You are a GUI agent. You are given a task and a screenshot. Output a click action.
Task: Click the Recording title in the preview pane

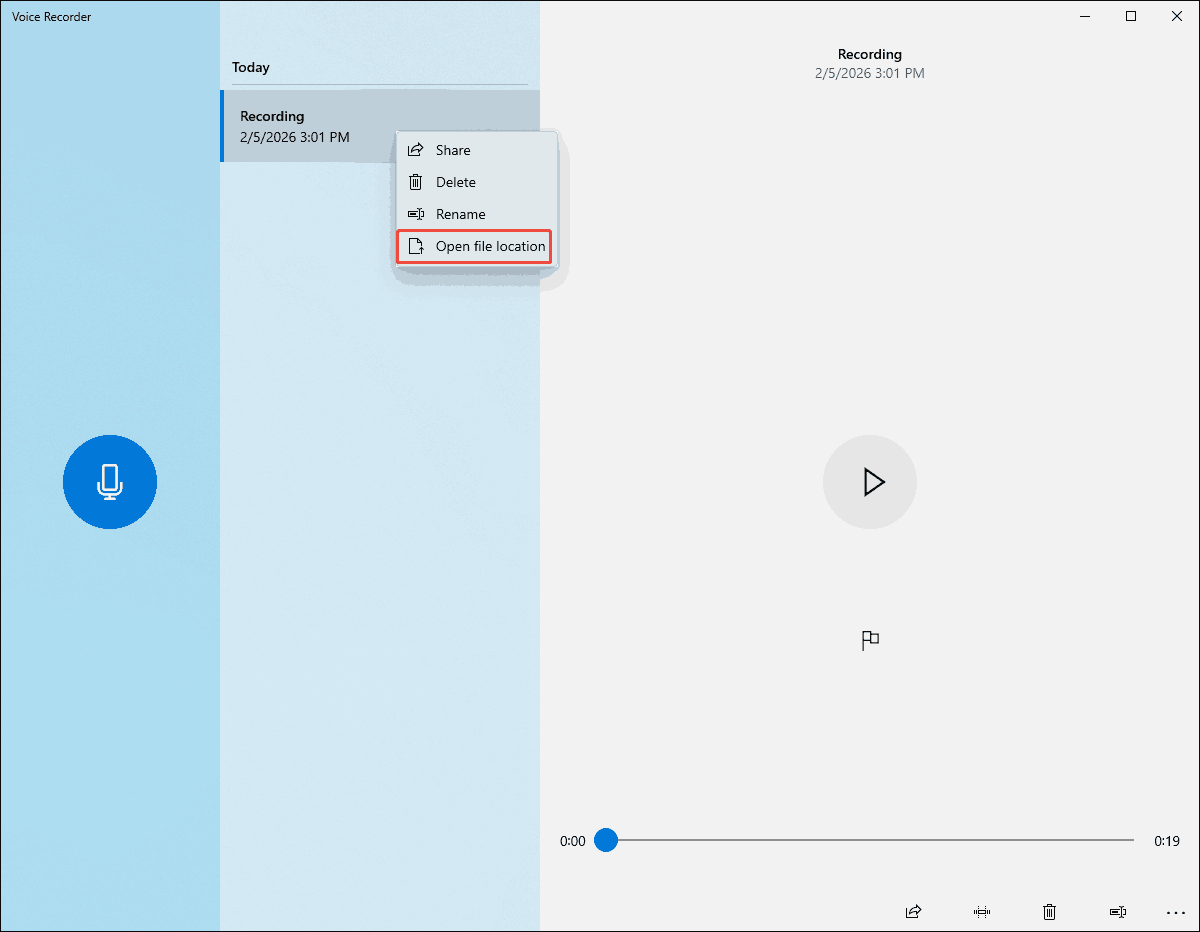pos(869,54)
